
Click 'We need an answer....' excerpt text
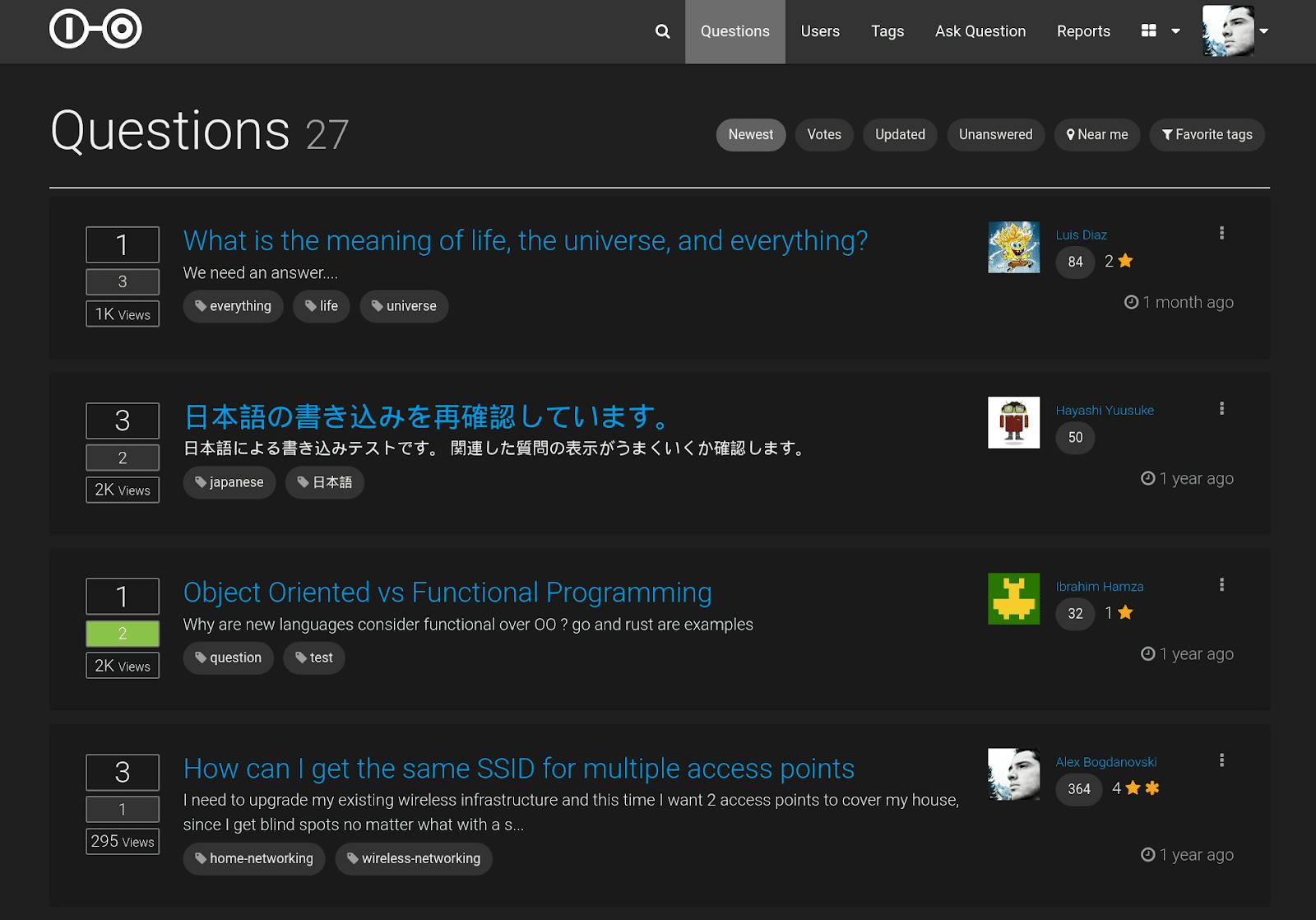point(261,272)
